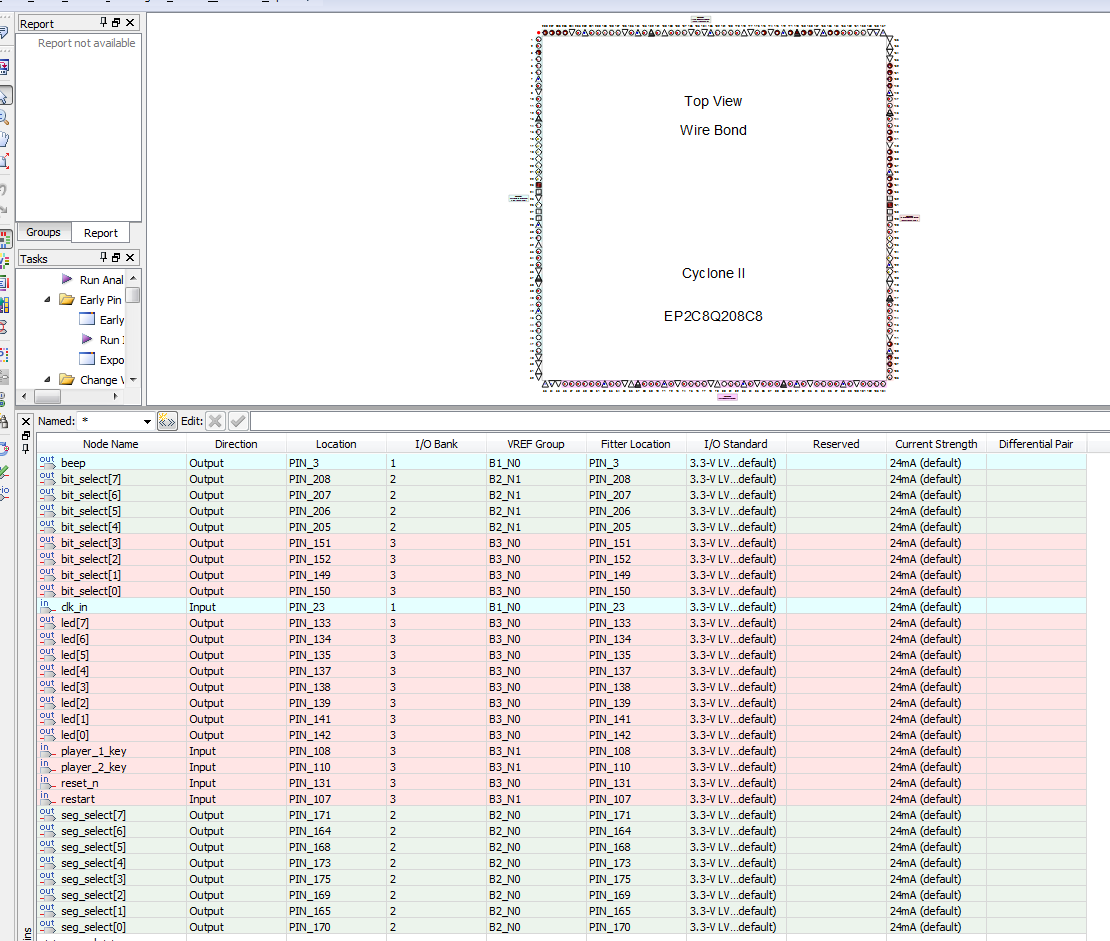The width and height of the screenshot is (1110, 941).
Task: Click the pin edit text field
Action: (600, 421)
